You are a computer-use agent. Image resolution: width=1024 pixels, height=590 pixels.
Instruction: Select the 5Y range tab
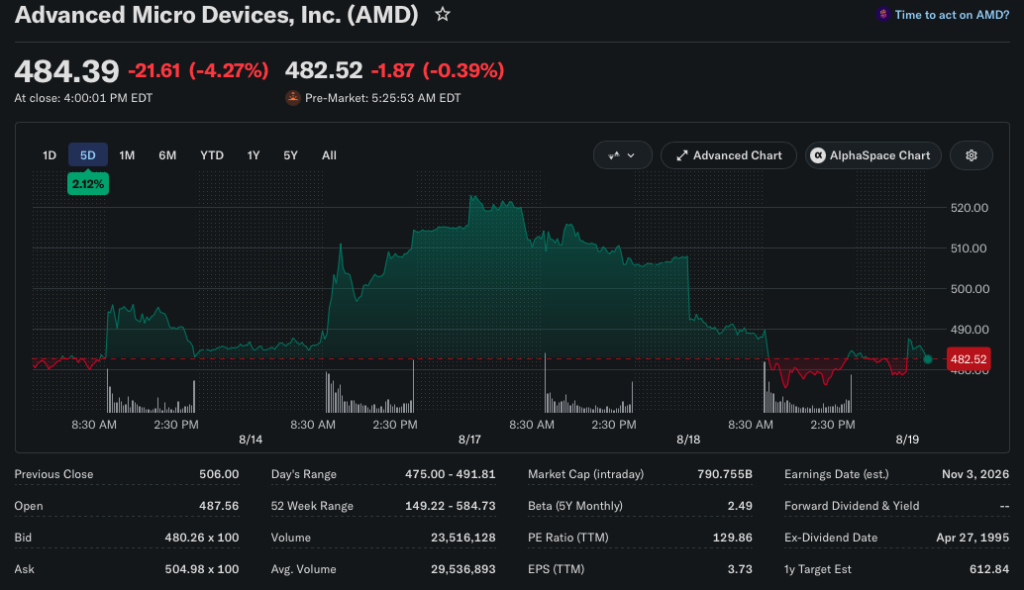[x=291, y=156]
